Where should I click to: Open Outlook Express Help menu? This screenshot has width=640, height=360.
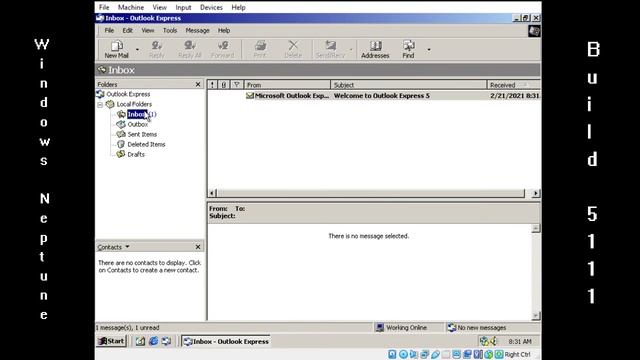(x=224, y=31)
